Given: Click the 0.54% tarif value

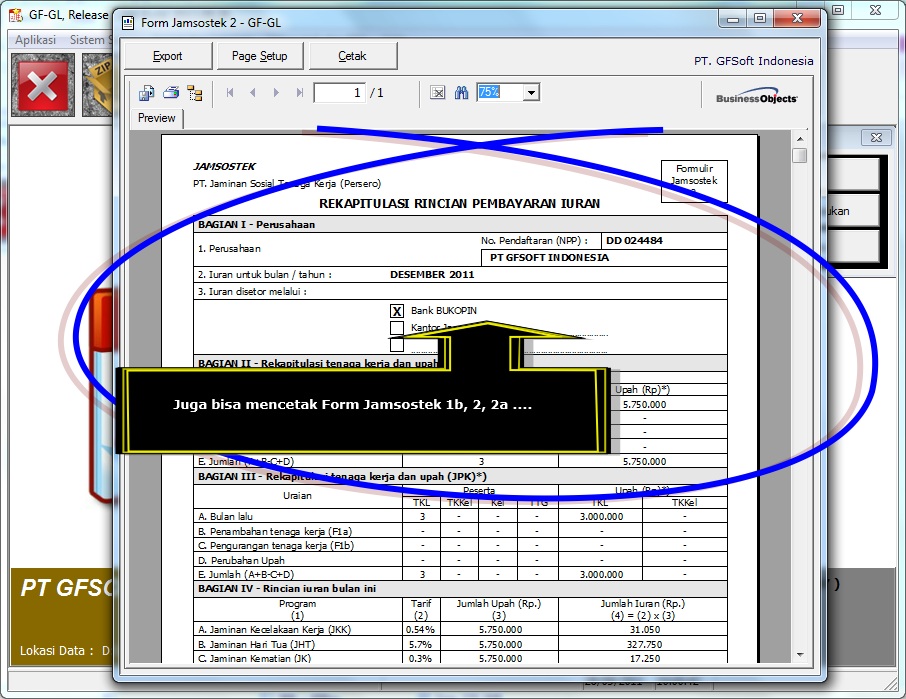Looking at the screenshot, I should (420, 630).
